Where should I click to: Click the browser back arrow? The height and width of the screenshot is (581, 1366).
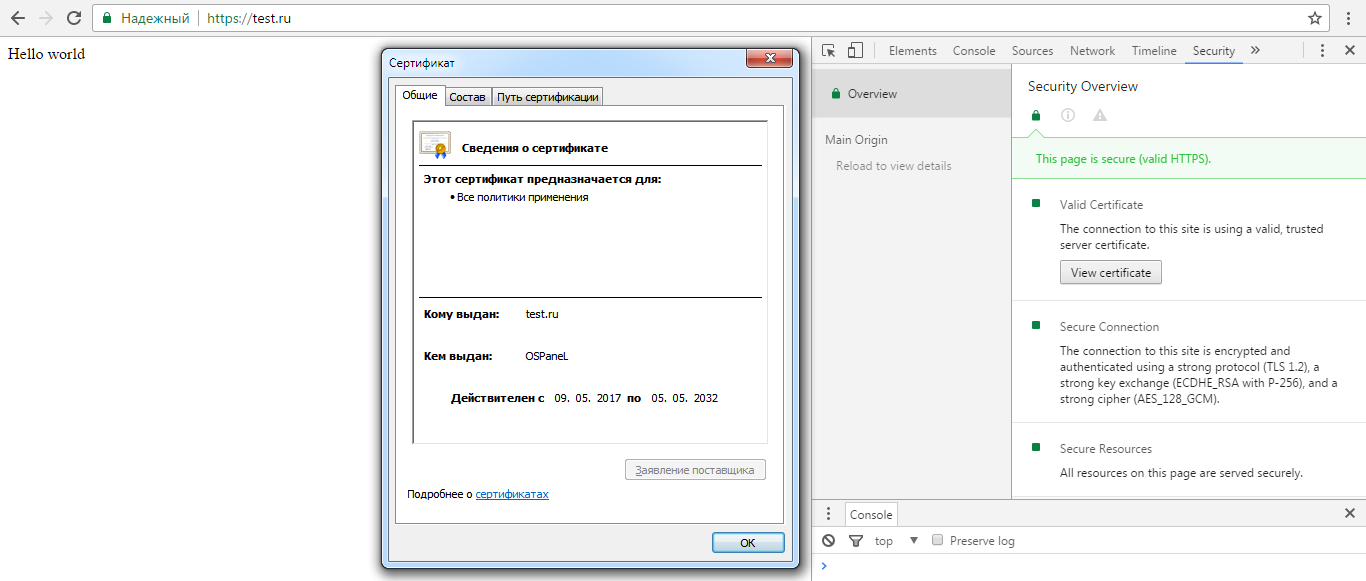coord(18,18)
